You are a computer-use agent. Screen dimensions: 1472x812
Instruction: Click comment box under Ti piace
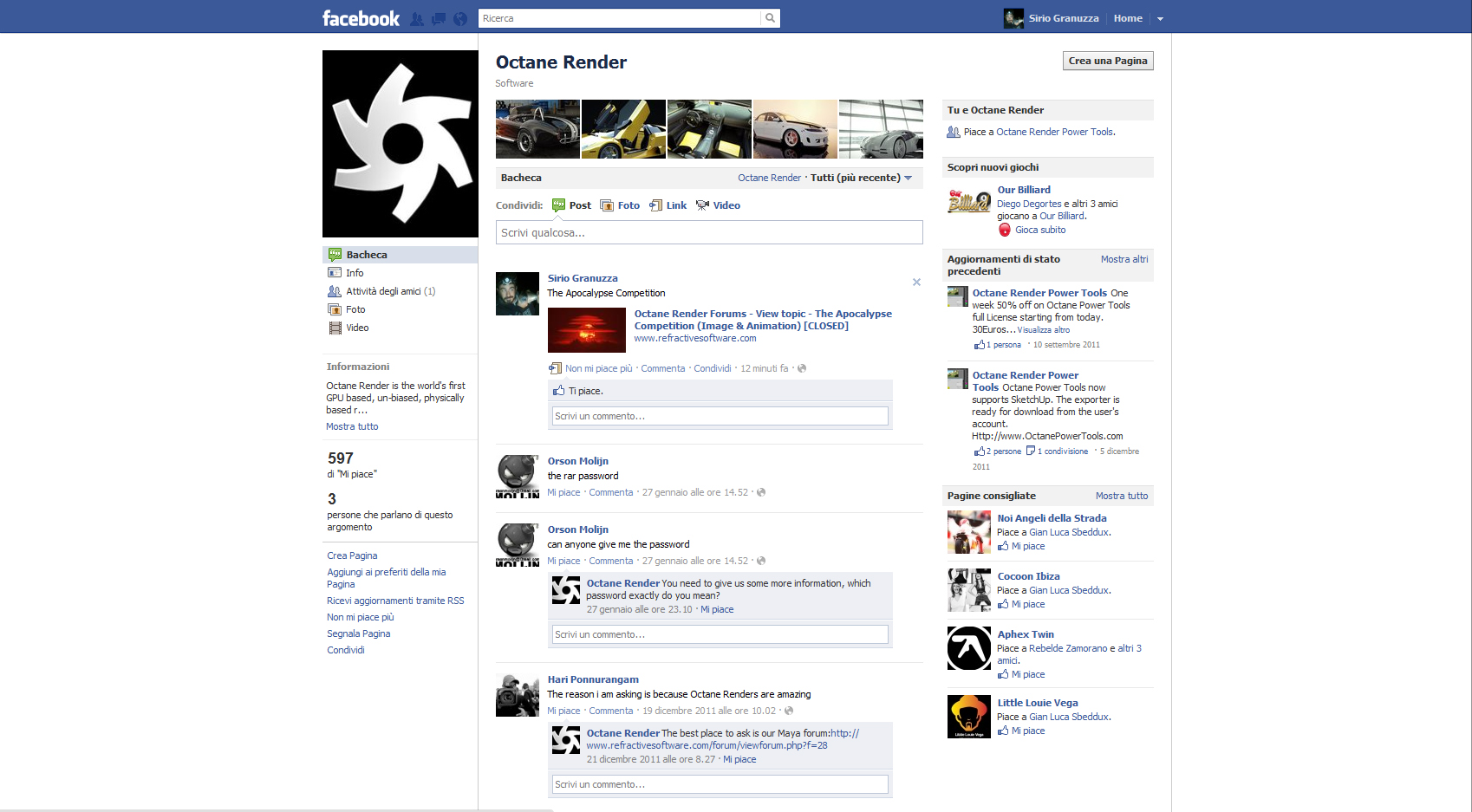(x=720, y=416)
